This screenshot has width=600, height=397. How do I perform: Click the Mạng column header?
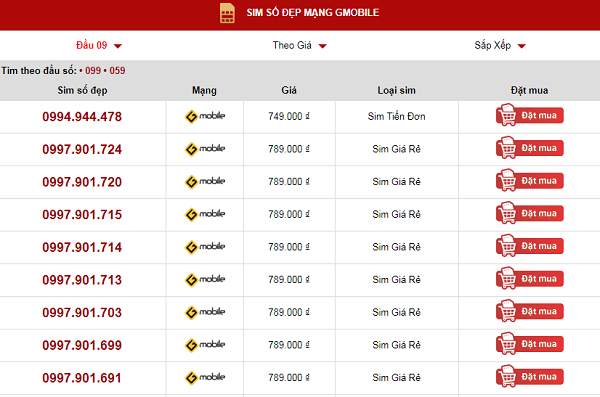point(204,90)
